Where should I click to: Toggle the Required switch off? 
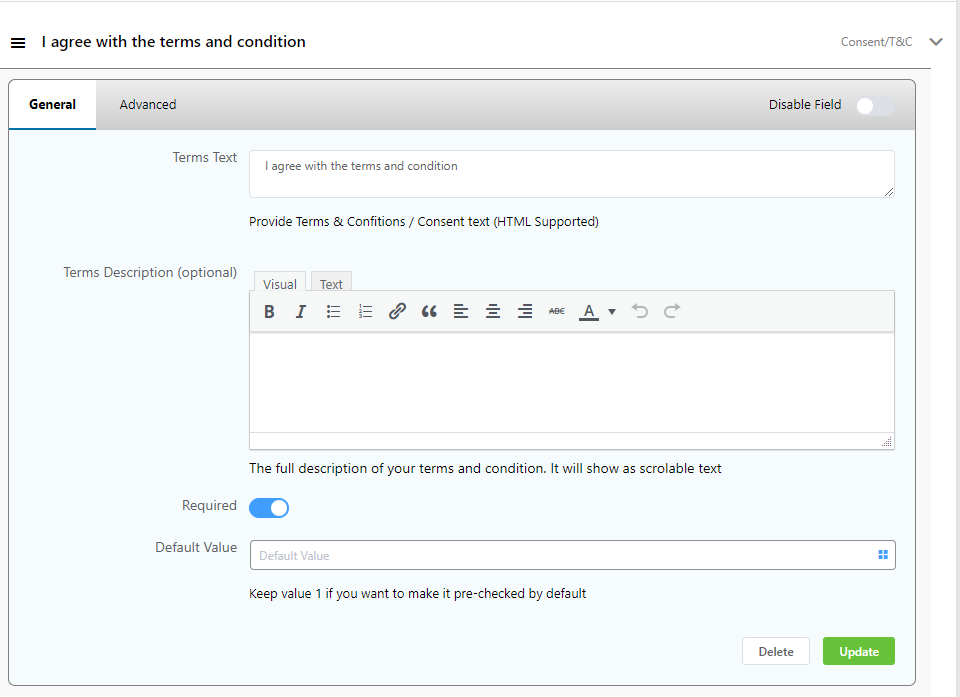[x=269, y=508]
